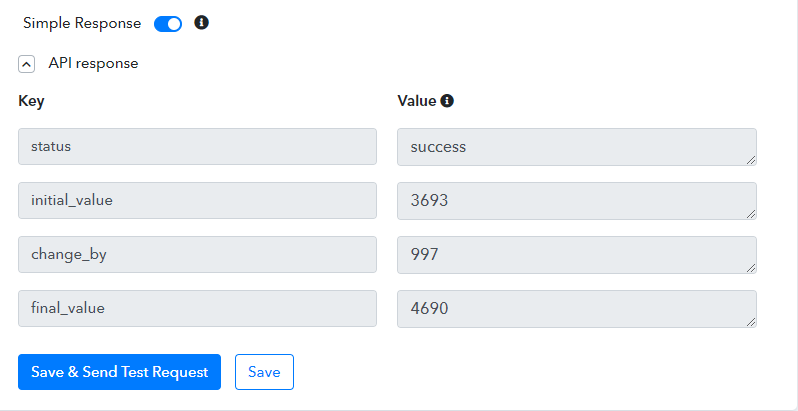
Task: Click the API response label
Action: pyautogui.click(x=93, y=64)
